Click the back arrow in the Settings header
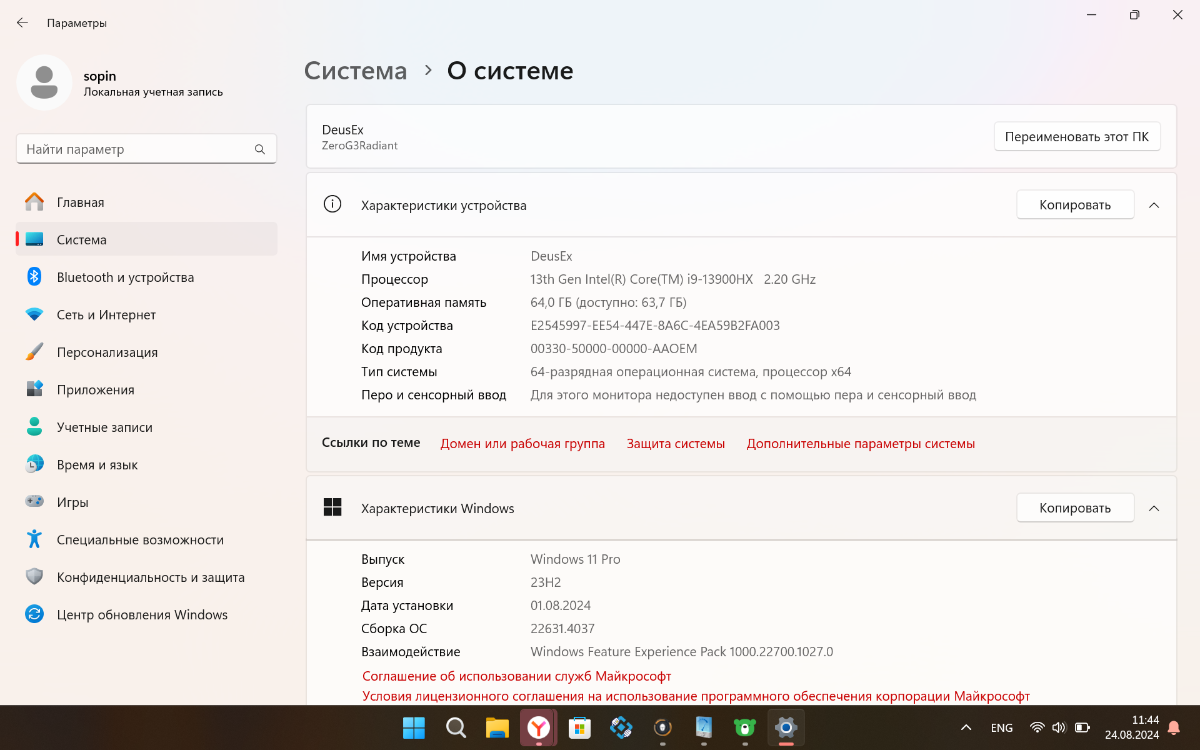 [22, 22]
